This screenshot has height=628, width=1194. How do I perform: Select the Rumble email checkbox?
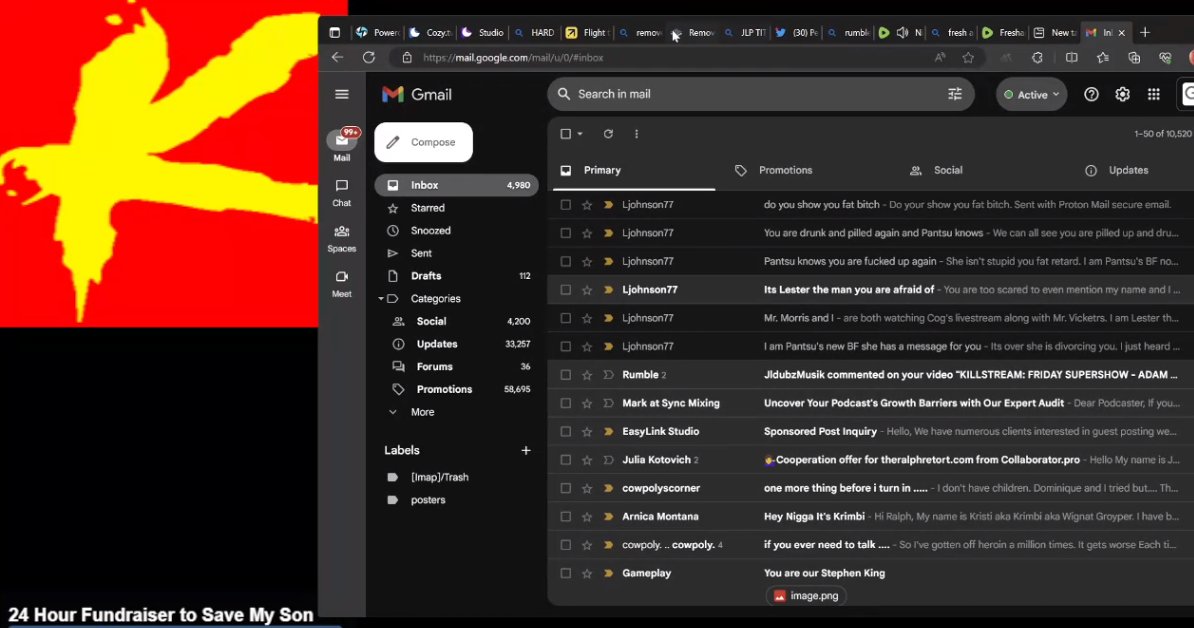click(565, 375)
